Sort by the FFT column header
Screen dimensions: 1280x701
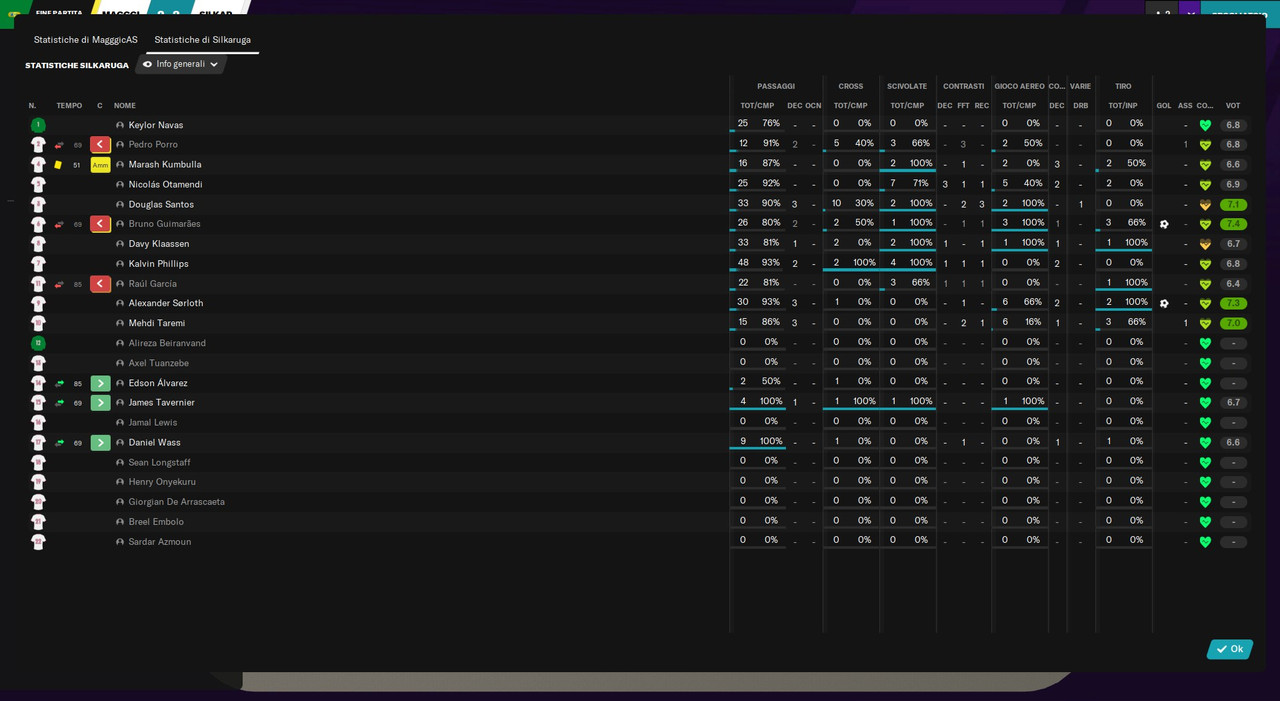963,106
